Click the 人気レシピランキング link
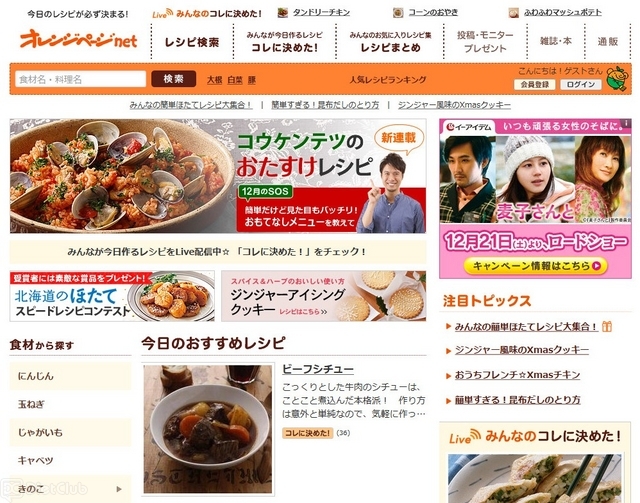Screen dimensions: 640x503 (x=388, y=80)
